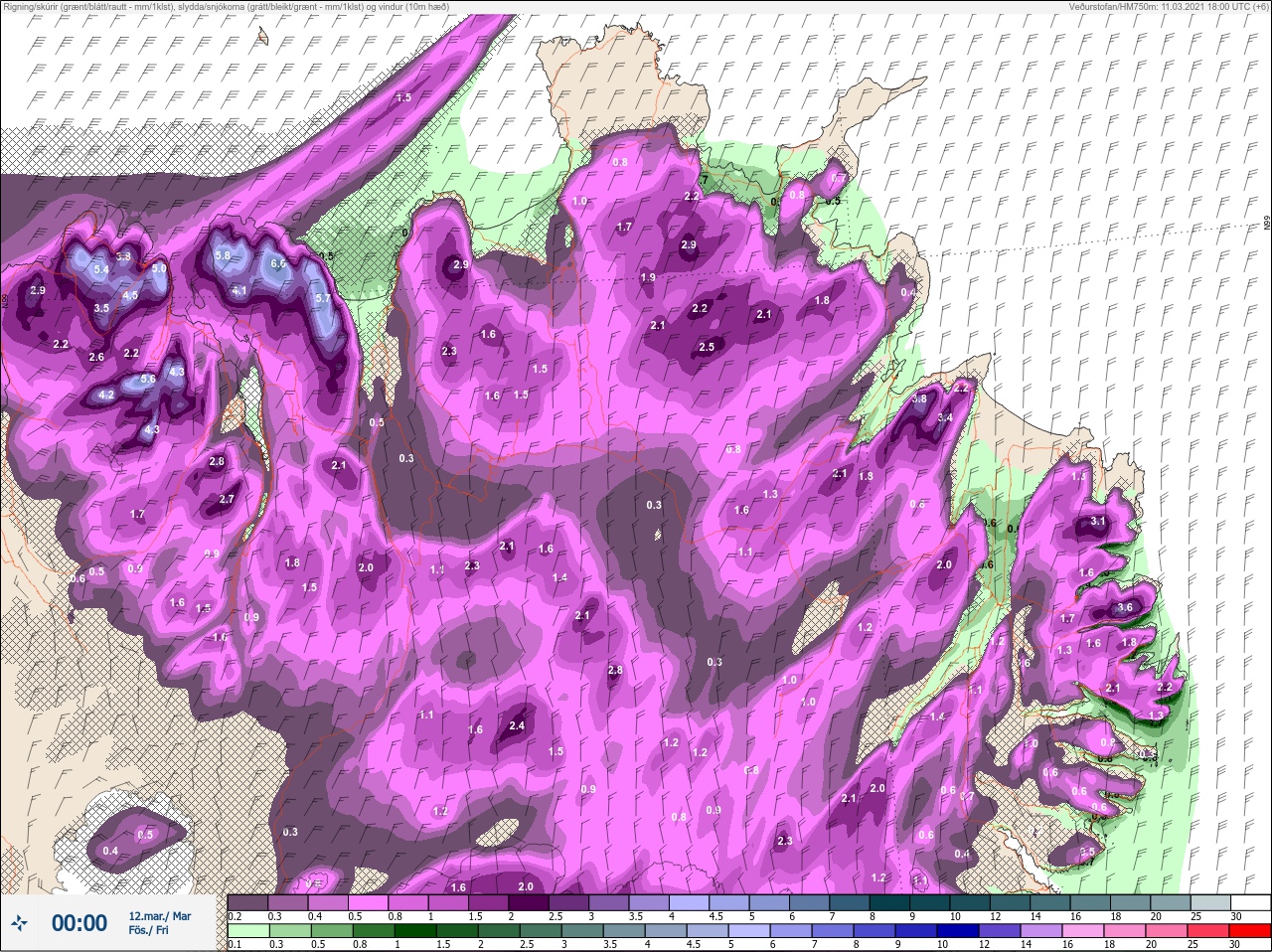This screenshot has width=1272, height=952.
Task: Pick the darkest purple 2 swatch in snow legend
Action: pyautogui.click(x=529, y=902)
